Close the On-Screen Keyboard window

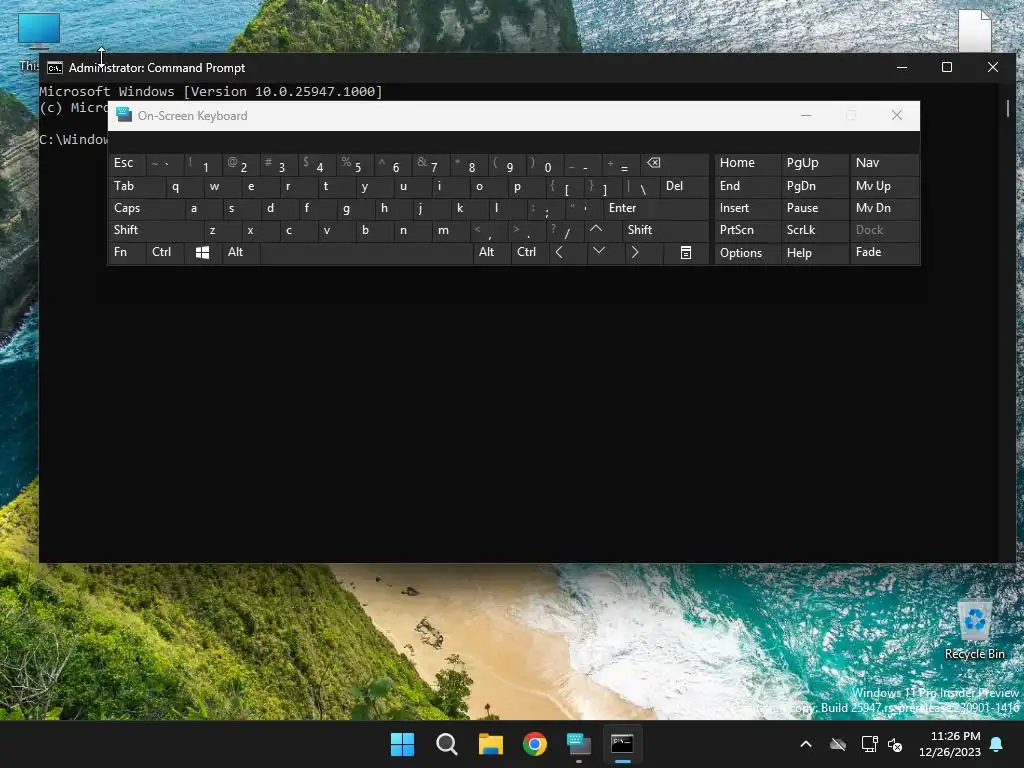[x=897, y=116]
